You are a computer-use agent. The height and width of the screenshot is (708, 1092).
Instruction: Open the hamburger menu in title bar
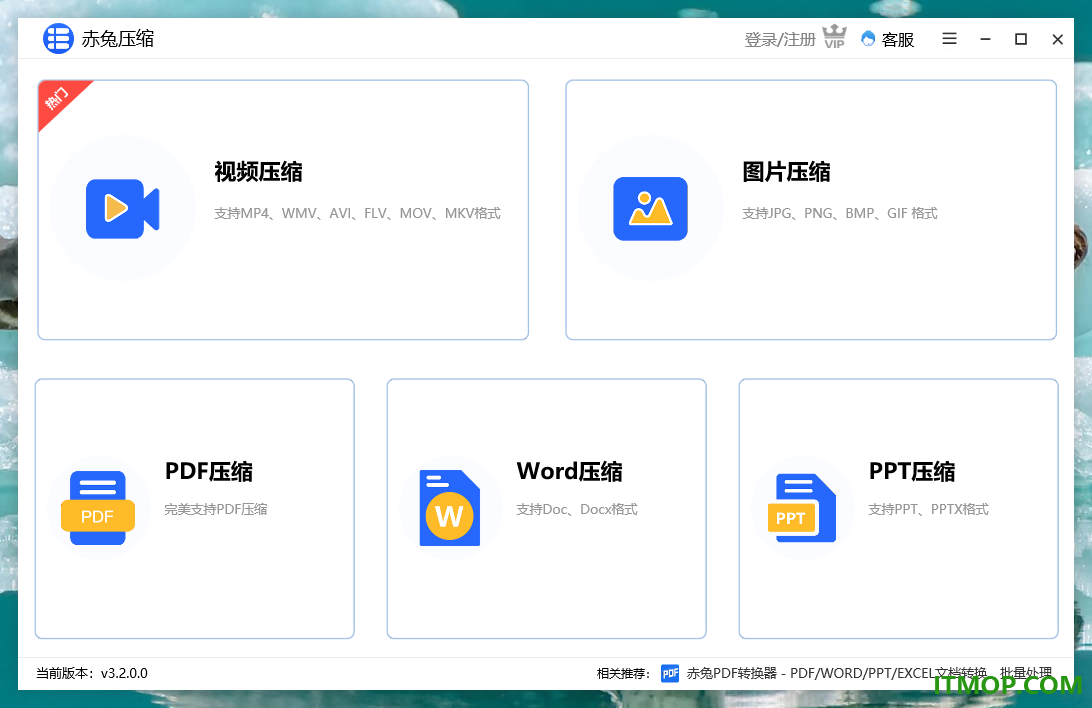pyautogui.click(x=949, y=39)
